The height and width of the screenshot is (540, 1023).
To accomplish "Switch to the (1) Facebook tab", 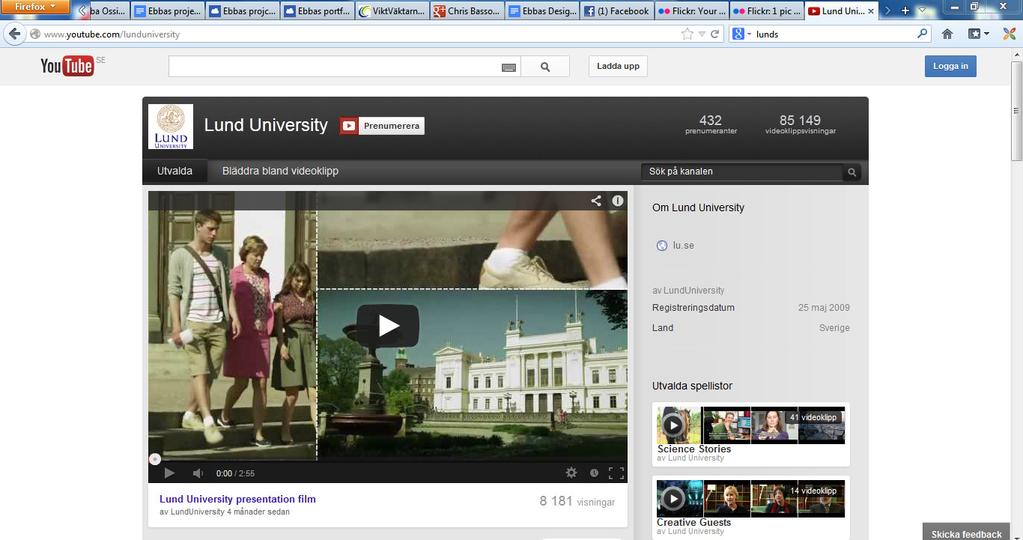I will point(617,11).
